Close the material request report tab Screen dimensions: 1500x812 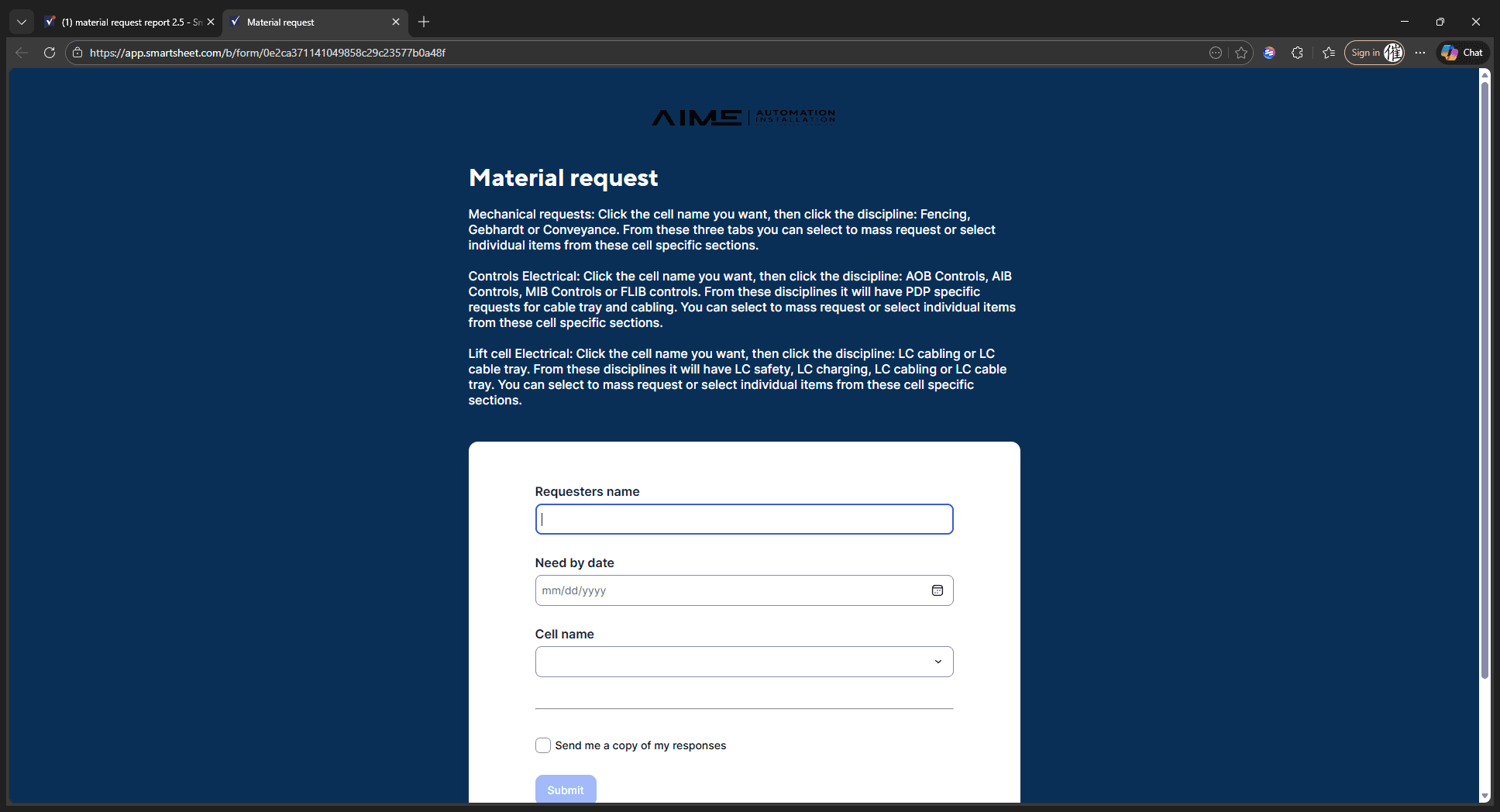tap(211, 22)
